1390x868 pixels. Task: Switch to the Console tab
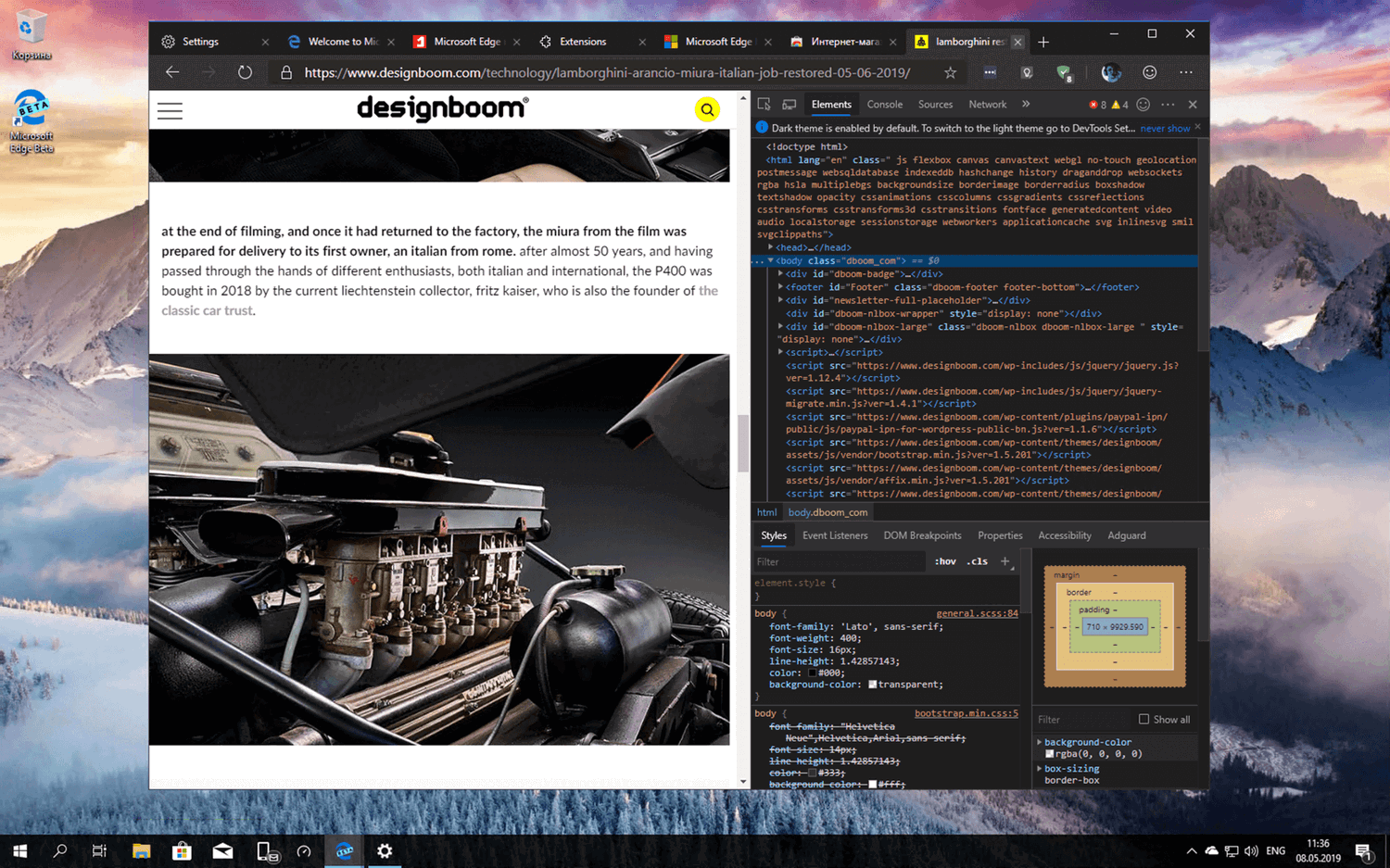(884, 105)
